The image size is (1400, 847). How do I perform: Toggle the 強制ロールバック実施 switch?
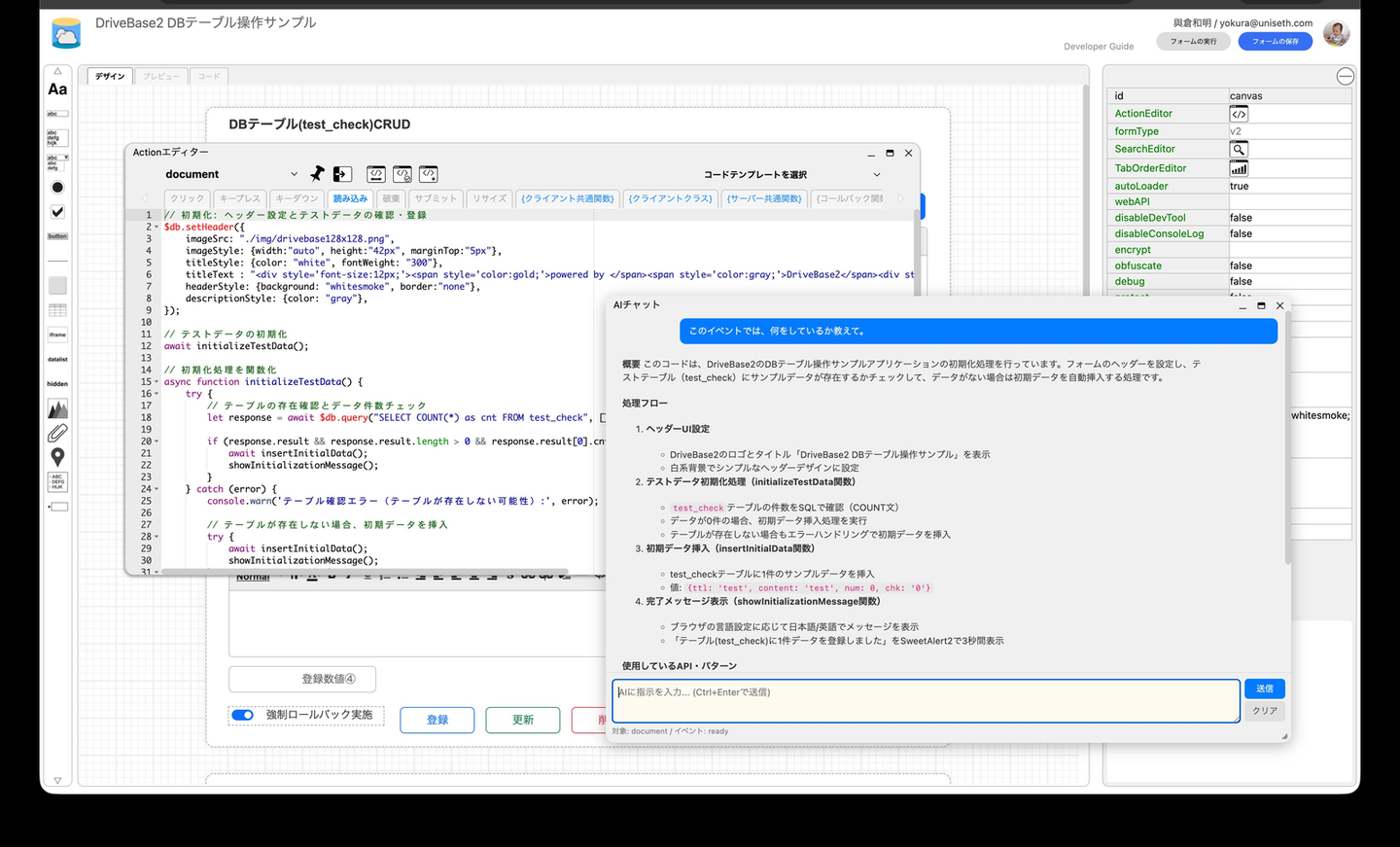tap(242, 715)
